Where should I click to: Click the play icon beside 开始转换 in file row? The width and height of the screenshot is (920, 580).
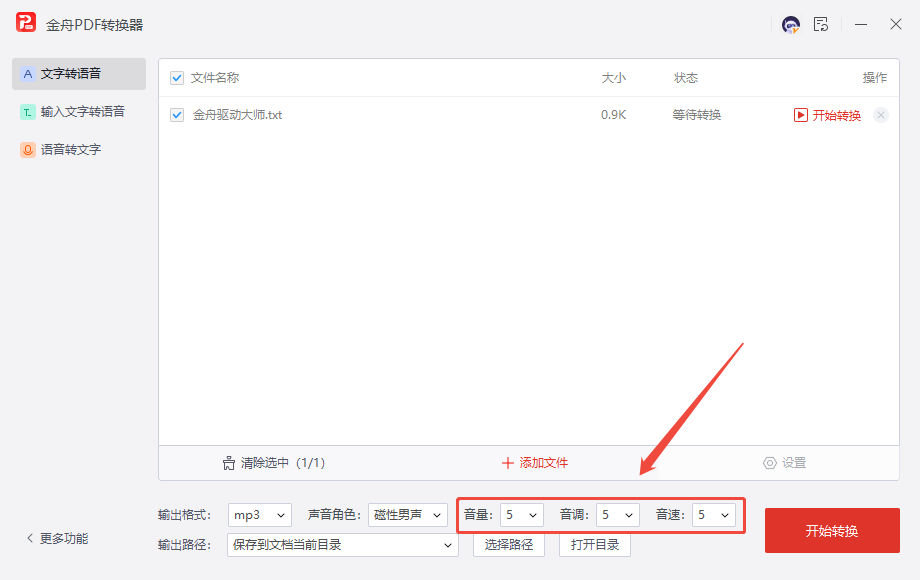click(x=800, y=115)
